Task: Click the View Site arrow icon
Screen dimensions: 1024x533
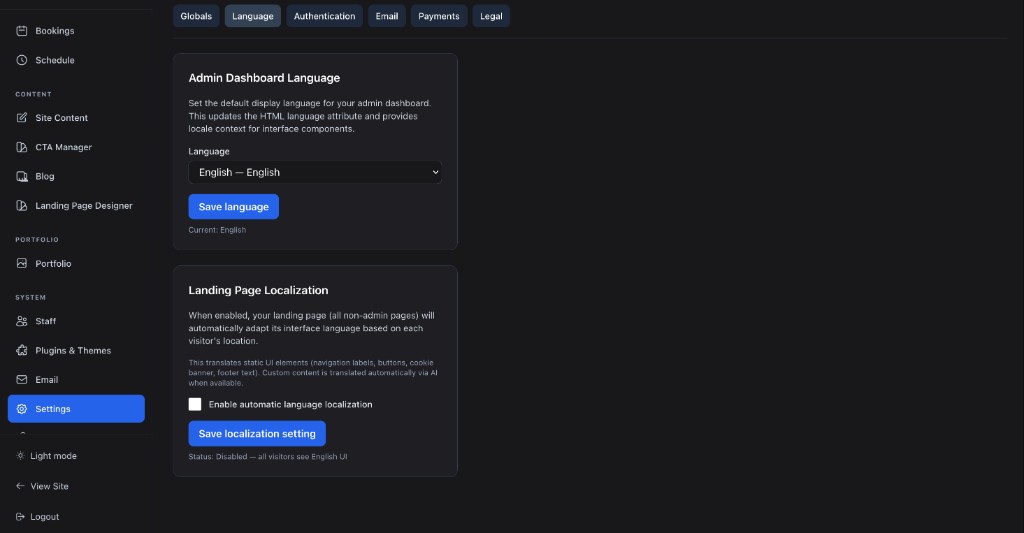Action: pyautogui.click(x=20, y=486)
